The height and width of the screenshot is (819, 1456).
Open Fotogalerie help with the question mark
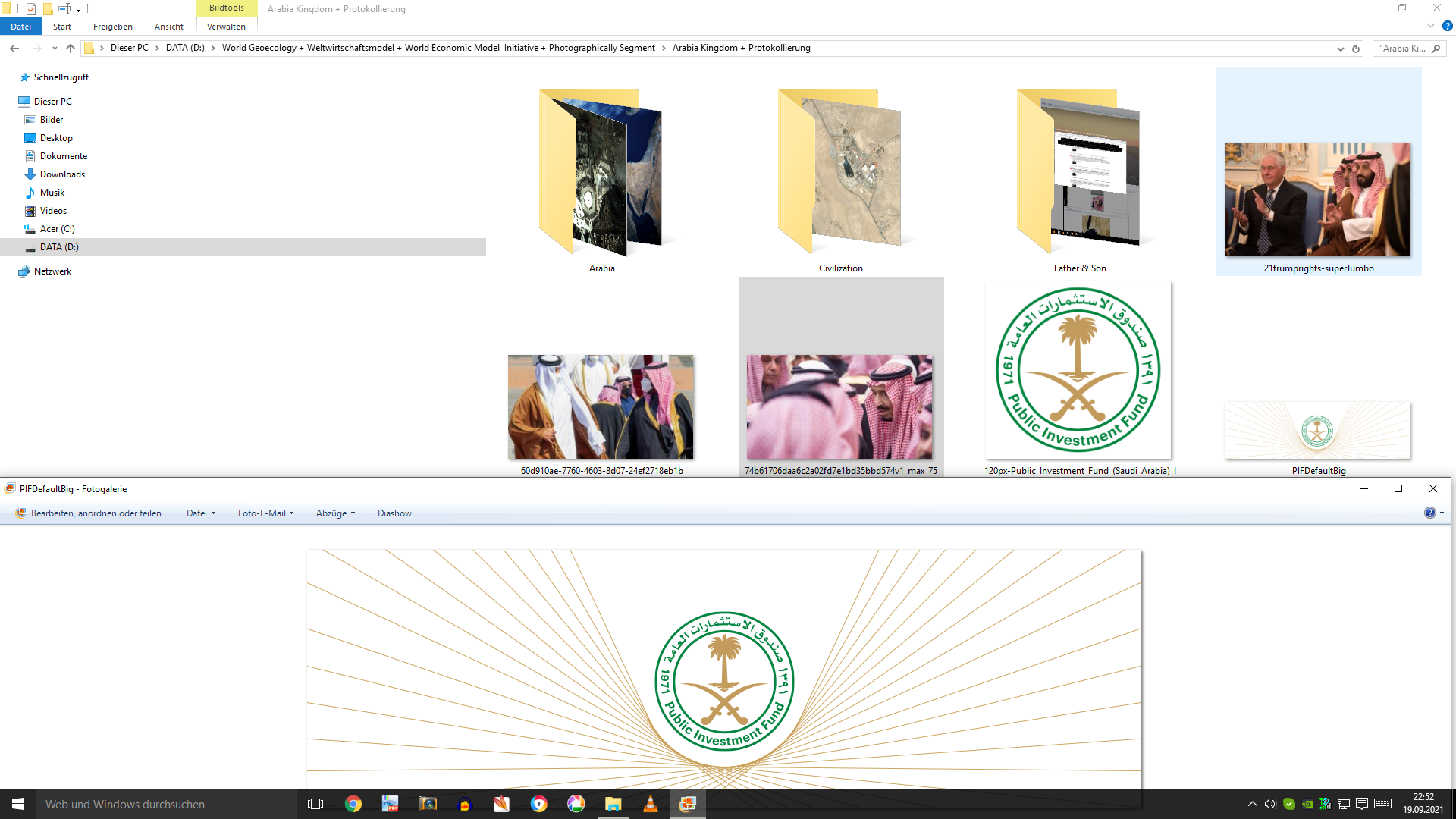pyautogui.click(x=1430, y=513)
